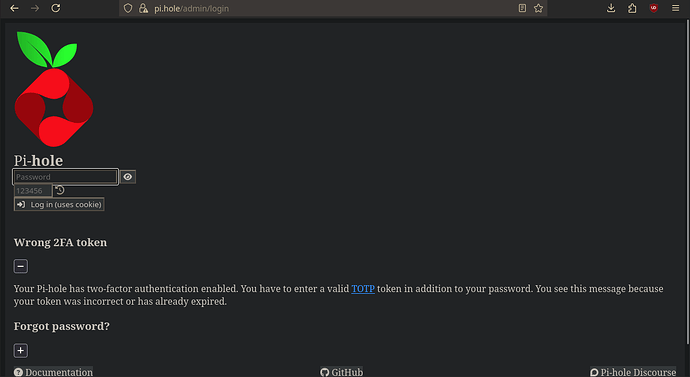Focus the 2FA token field showing 123456
This screenshot has height=377, width=690.
click(x=33, y=190)
